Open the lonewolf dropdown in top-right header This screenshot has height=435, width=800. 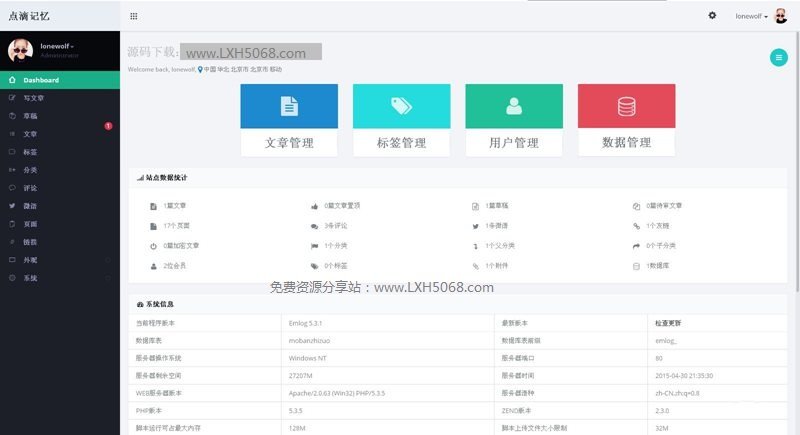[x=751, y=16]
